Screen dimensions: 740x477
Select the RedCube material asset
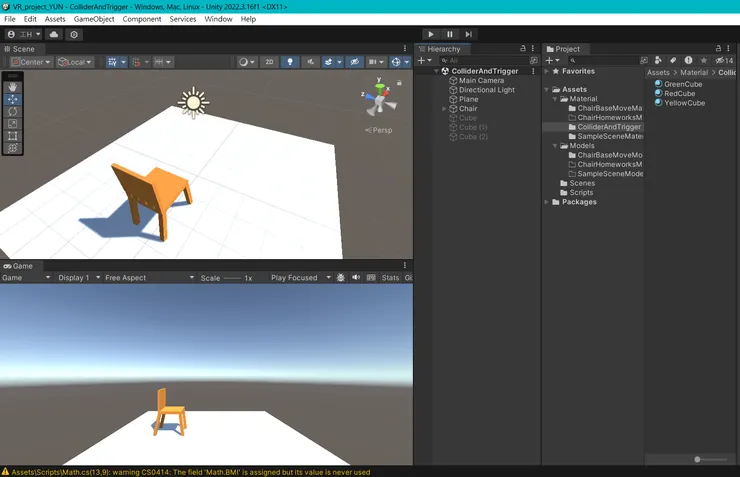(x=679, y=94)
